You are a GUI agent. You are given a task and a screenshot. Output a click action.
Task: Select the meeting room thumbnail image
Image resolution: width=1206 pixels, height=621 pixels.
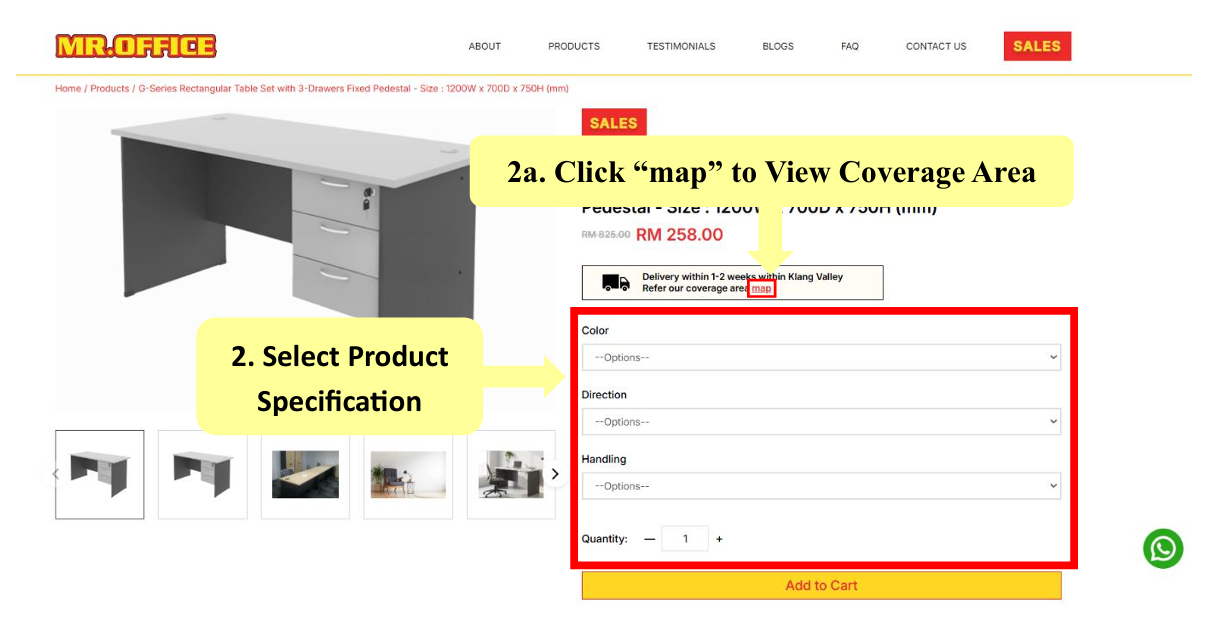[x=305, y=474]
